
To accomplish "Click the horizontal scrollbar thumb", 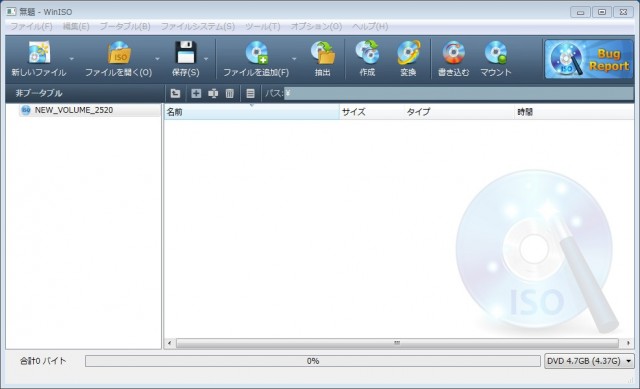I will (x=397, y=343).
